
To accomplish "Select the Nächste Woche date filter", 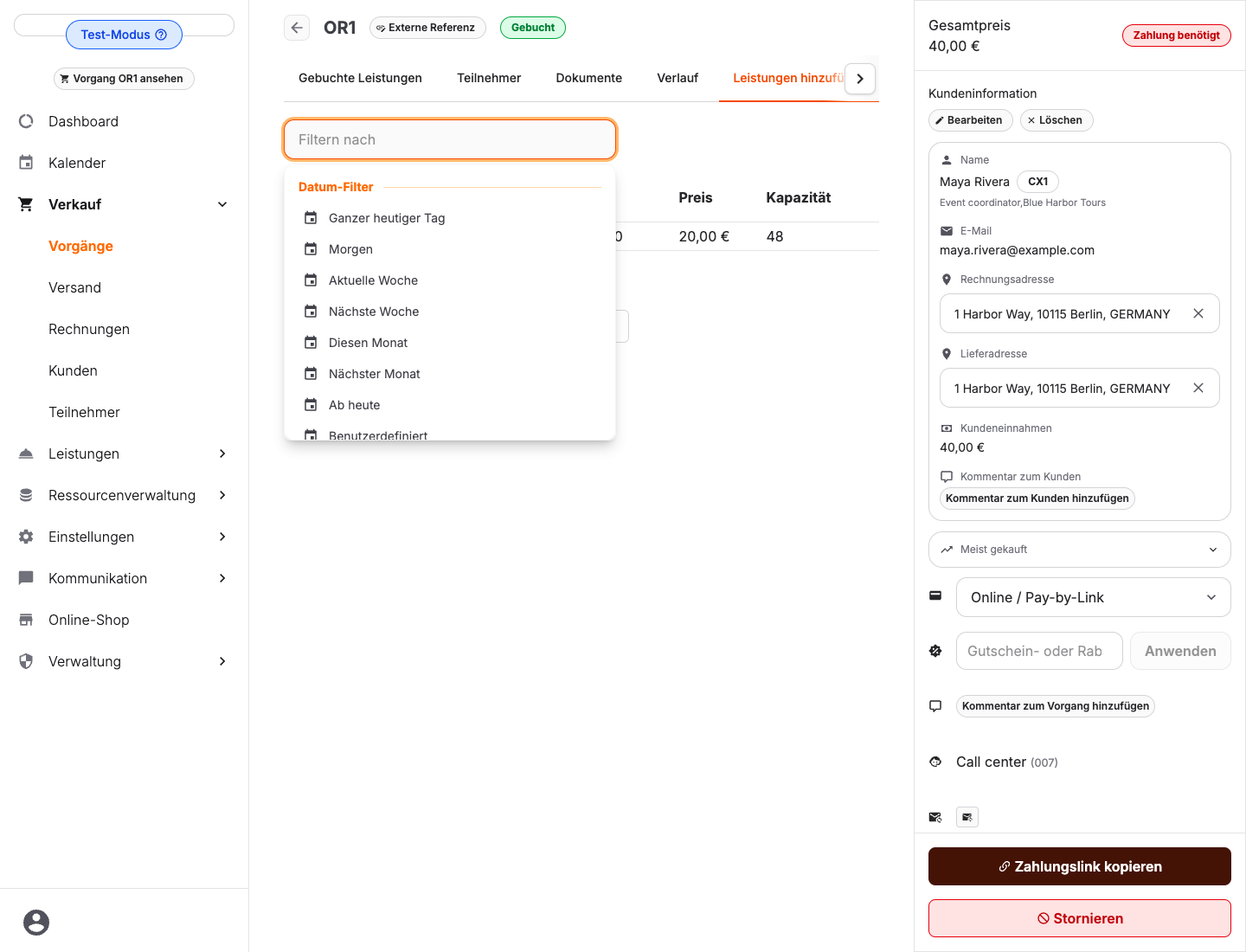I will (x=450, y=312).
